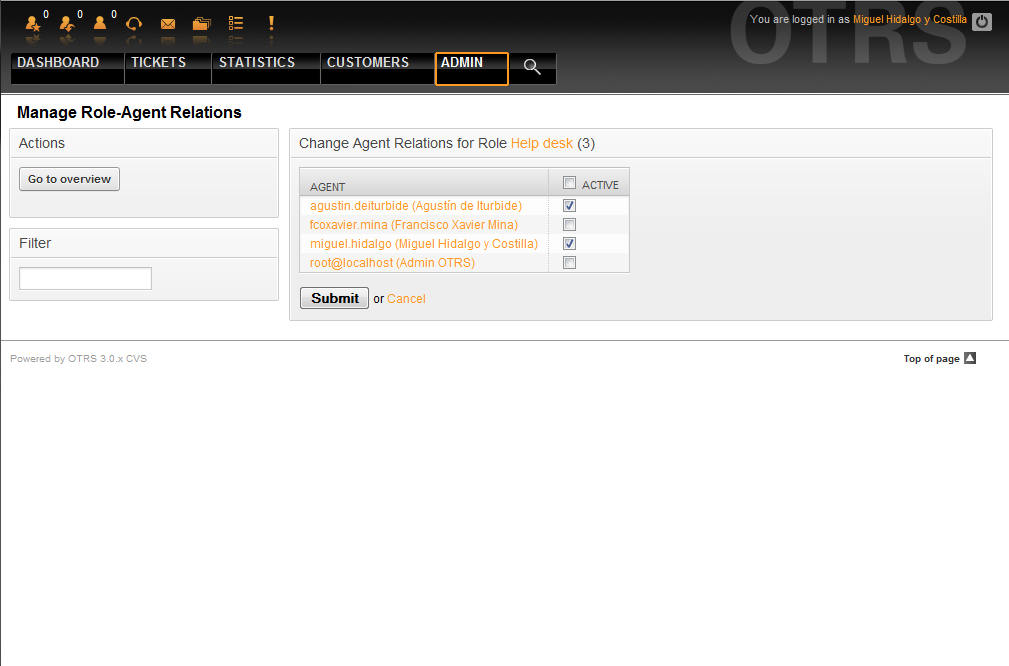
Task: Open the Customers menu
Action: pyautogui.click(x=367, y=63)
